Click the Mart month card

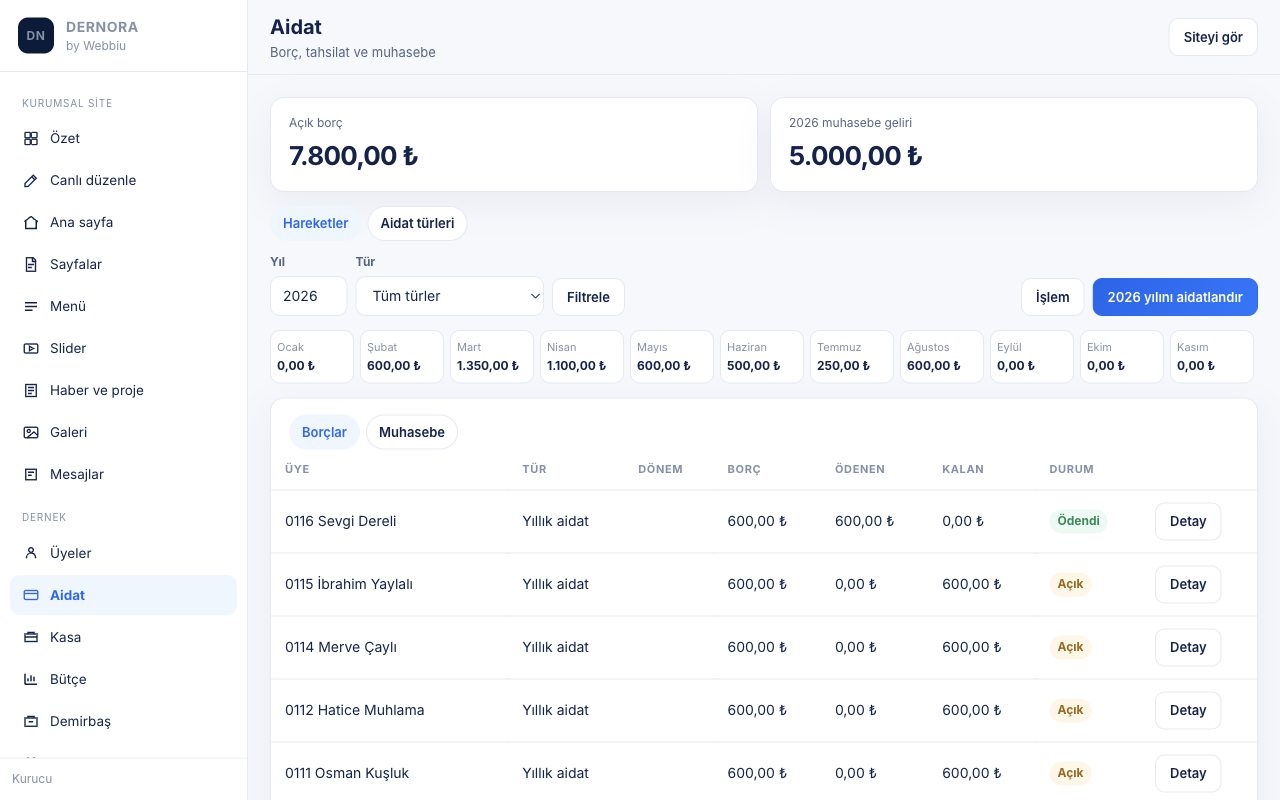click(492, 357)
